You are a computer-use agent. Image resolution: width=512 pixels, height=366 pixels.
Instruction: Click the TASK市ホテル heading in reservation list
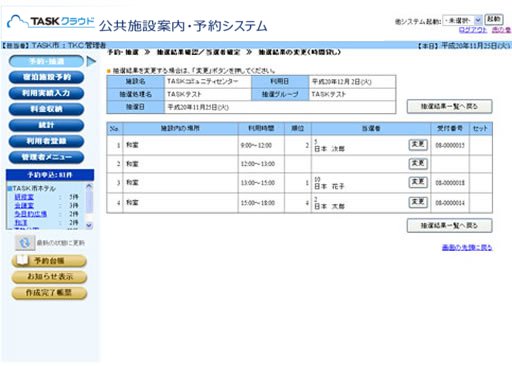[x=33, y=188]
